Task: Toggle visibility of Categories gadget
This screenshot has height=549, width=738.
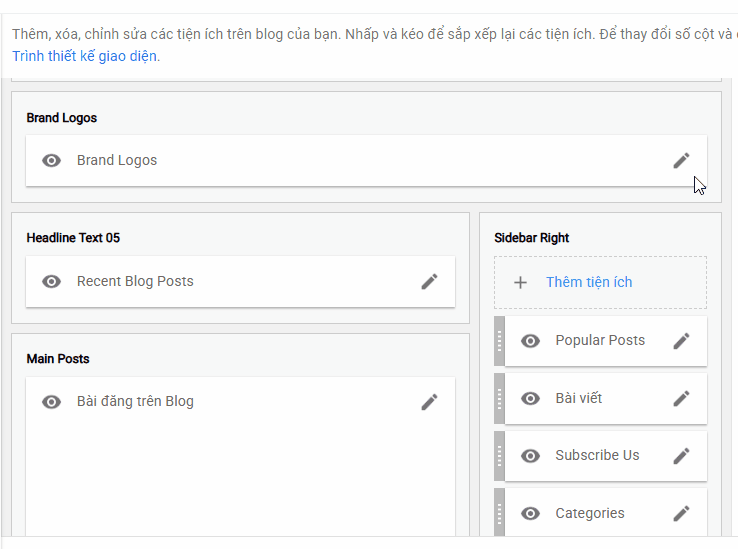Action: tap(530, 513)
